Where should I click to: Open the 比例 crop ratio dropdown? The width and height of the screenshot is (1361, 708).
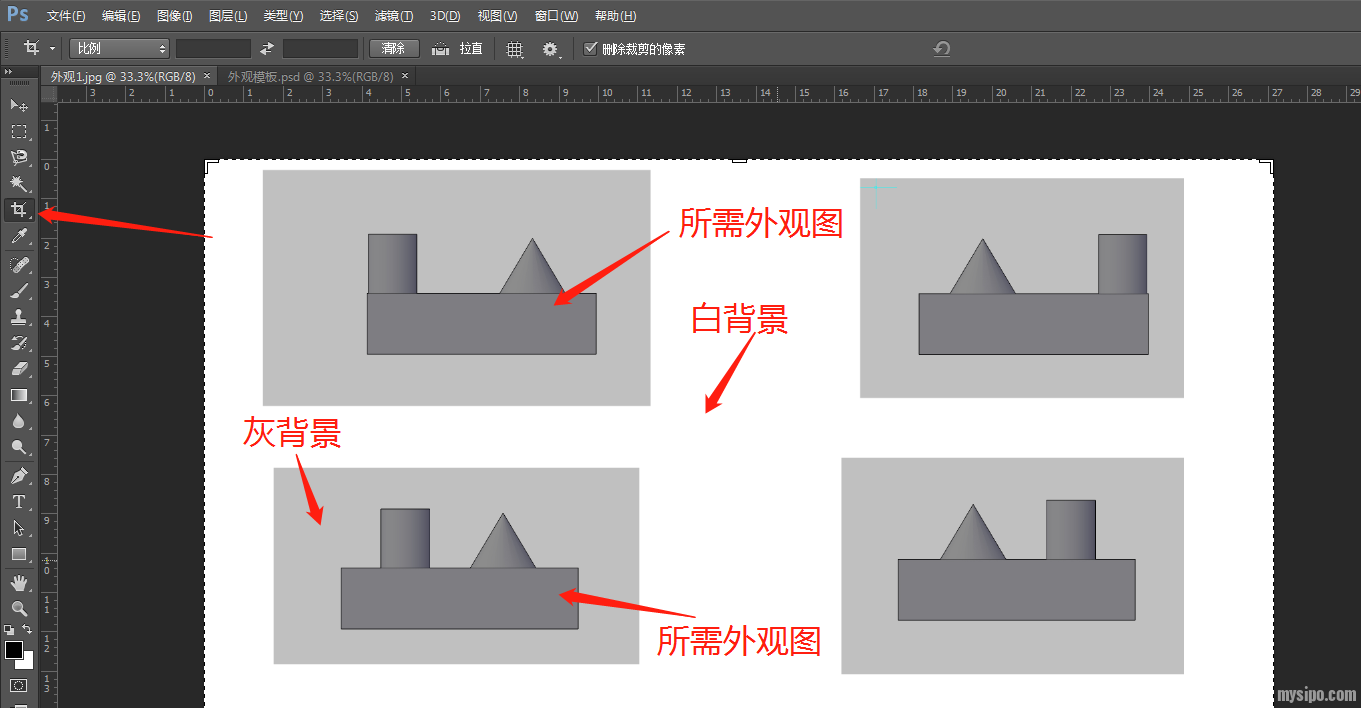(120, 48)
